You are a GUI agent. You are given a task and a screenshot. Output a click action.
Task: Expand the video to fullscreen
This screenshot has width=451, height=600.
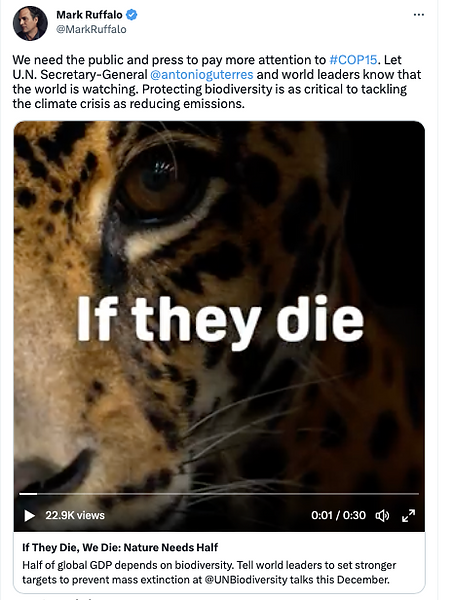pyautogui.click(x=408, y=515)
